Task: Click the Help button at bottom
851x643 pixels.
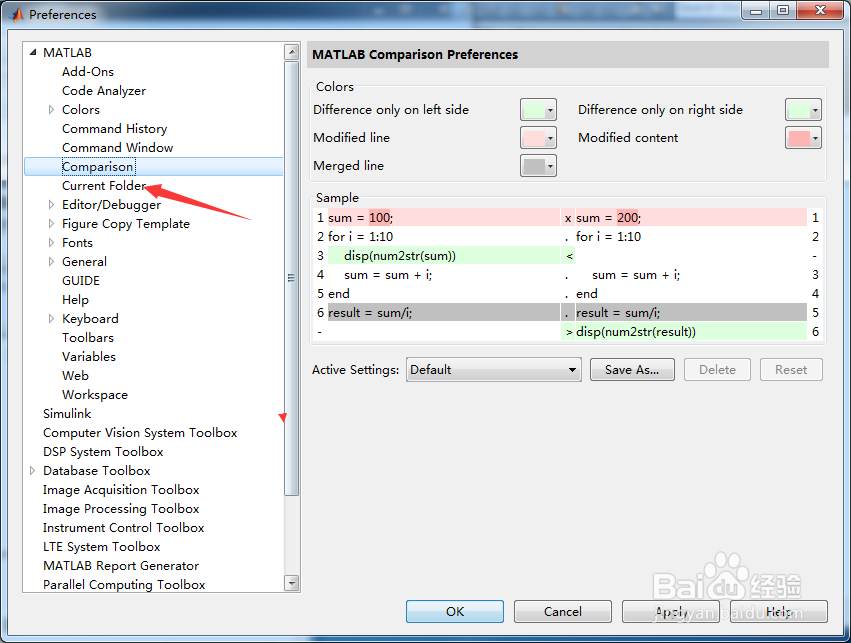Action: (x=779, y=612)
